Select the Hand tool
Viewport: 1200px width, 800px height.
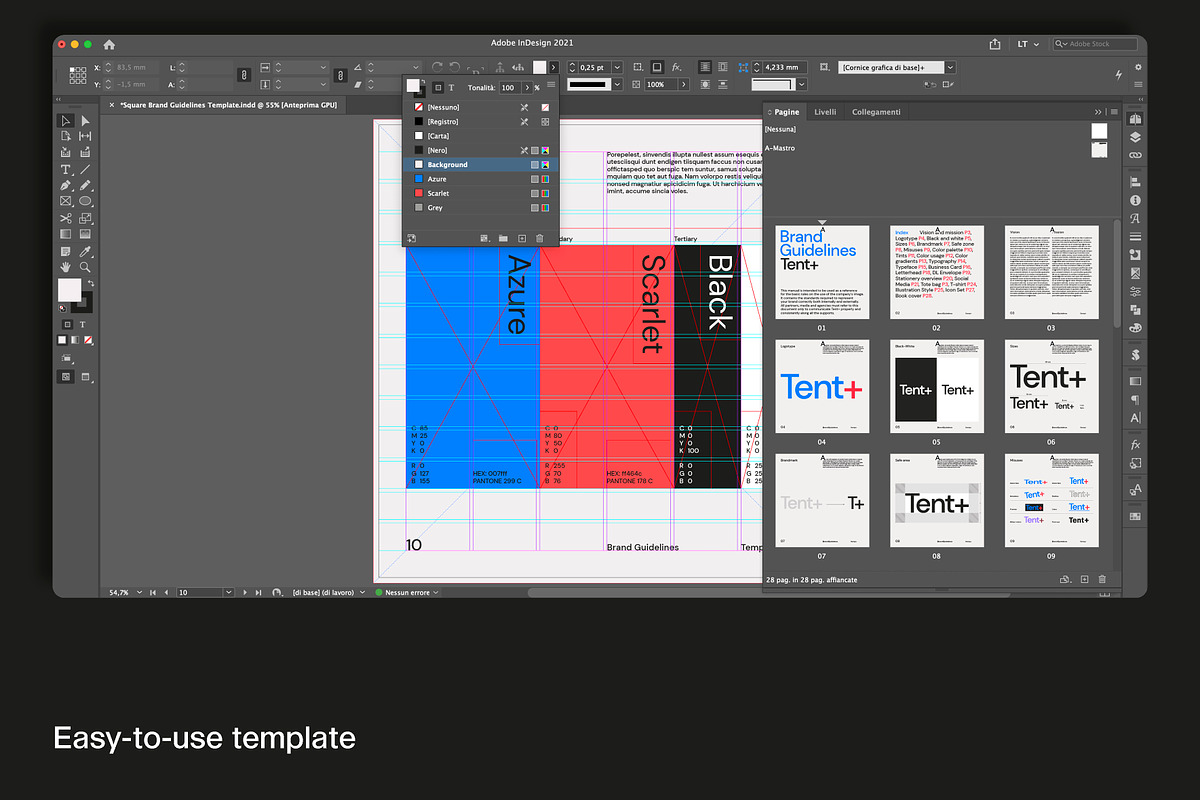point(66,267)
